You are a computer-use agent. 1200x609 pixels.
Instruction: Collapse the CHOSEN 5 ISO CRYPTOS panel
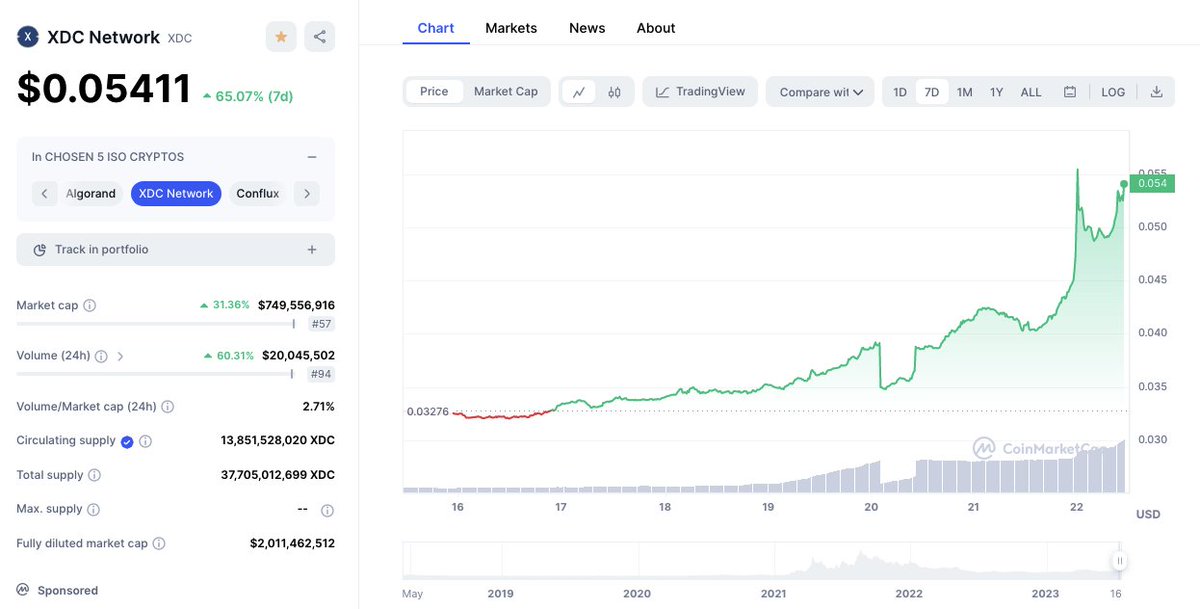(311, 156)
